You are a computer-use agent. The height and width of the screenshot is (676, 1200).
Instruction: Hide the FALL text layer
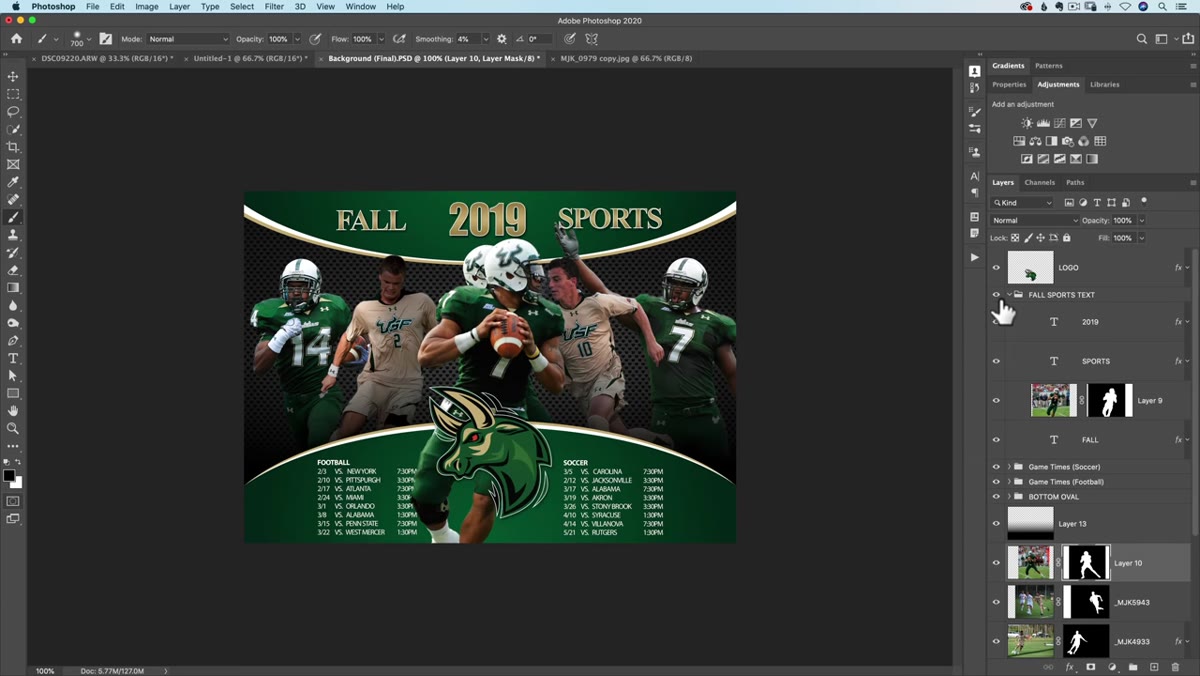996,439
